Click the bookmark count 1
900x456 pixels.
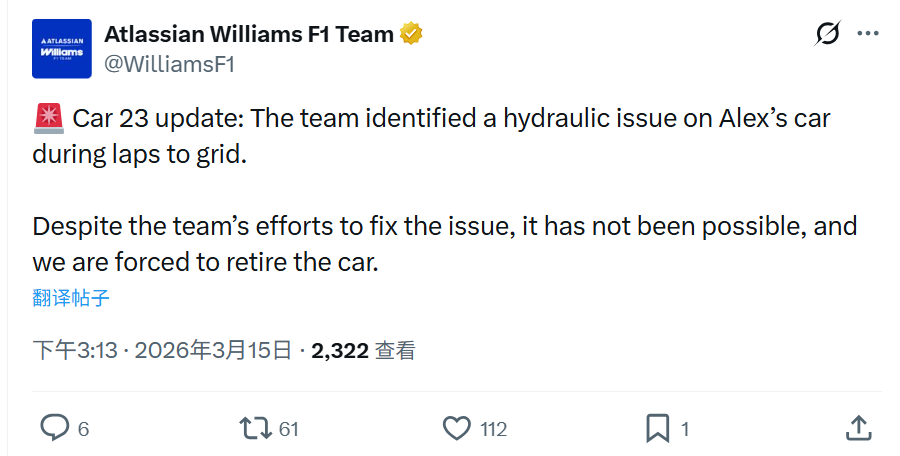685,429
